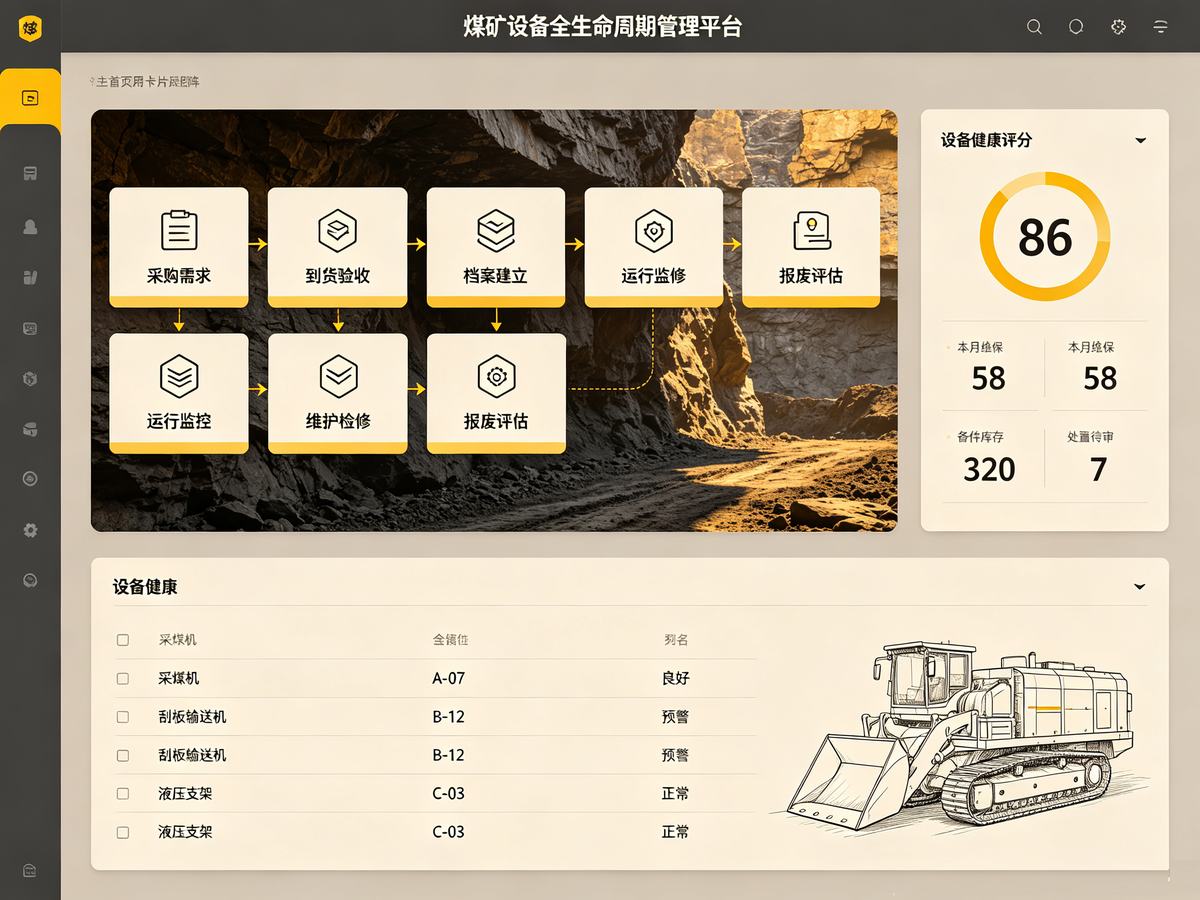Image resolution: width=1200 pixels, height=900 pixels.
Task: Click the search magnifier in the header
Action: [1035, 27]
